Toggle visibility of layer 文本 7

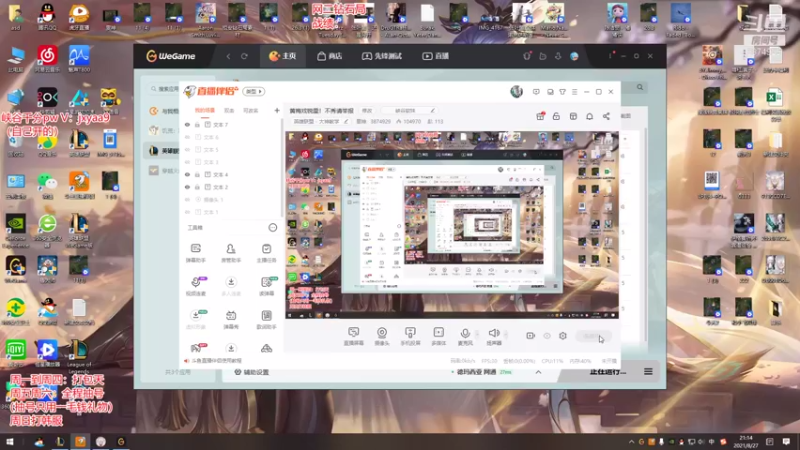(187, 124)
